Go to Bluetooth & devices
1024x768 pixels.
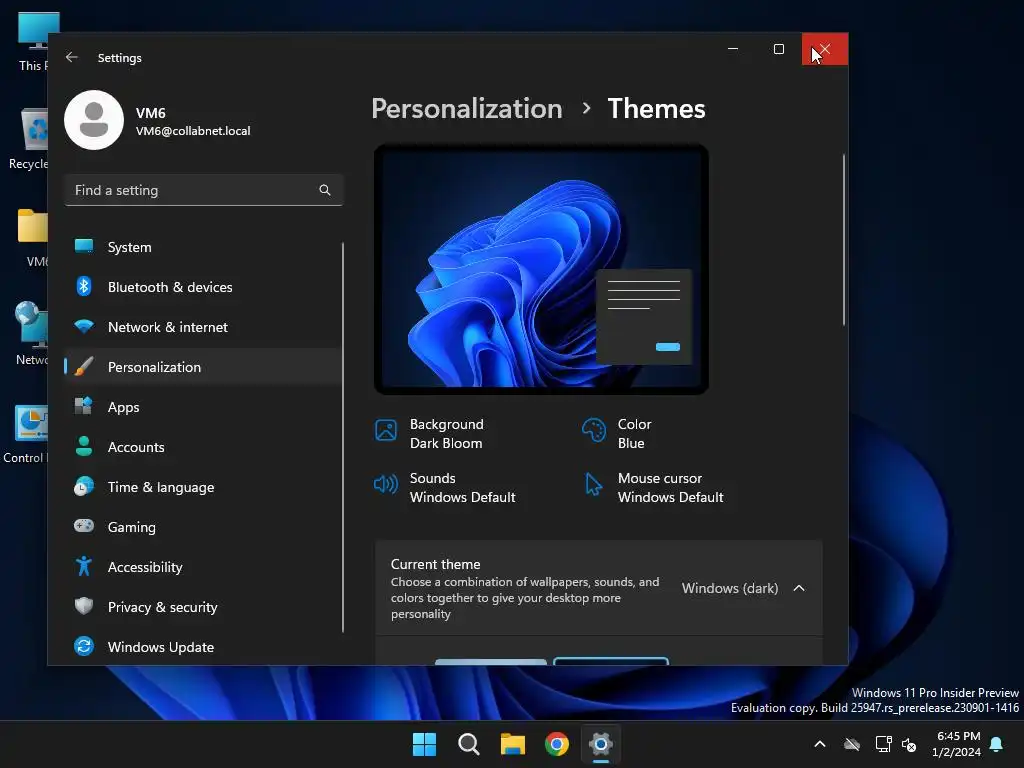[202, 287]
